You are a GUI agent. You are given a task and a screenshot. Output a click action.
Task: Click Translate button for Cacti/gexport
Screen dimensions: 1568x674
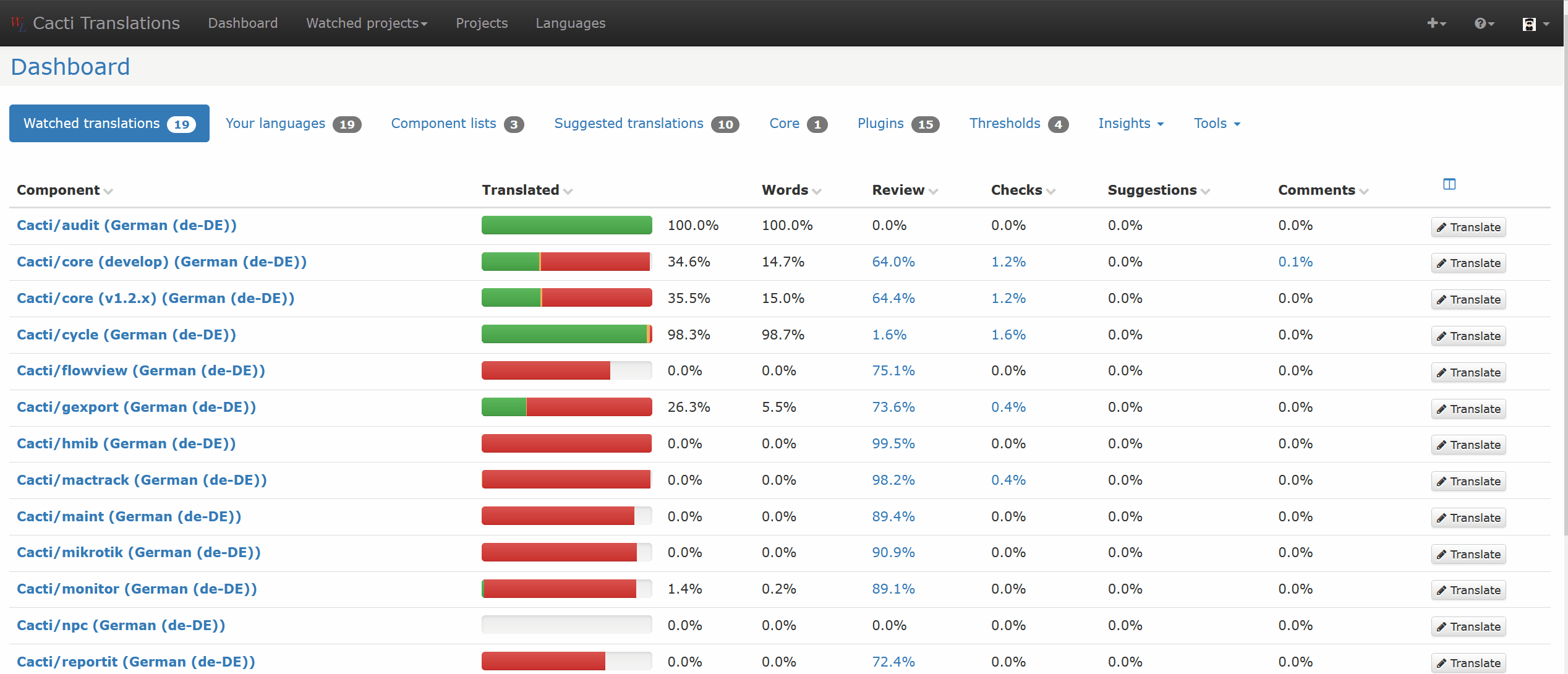(1468, 409)
